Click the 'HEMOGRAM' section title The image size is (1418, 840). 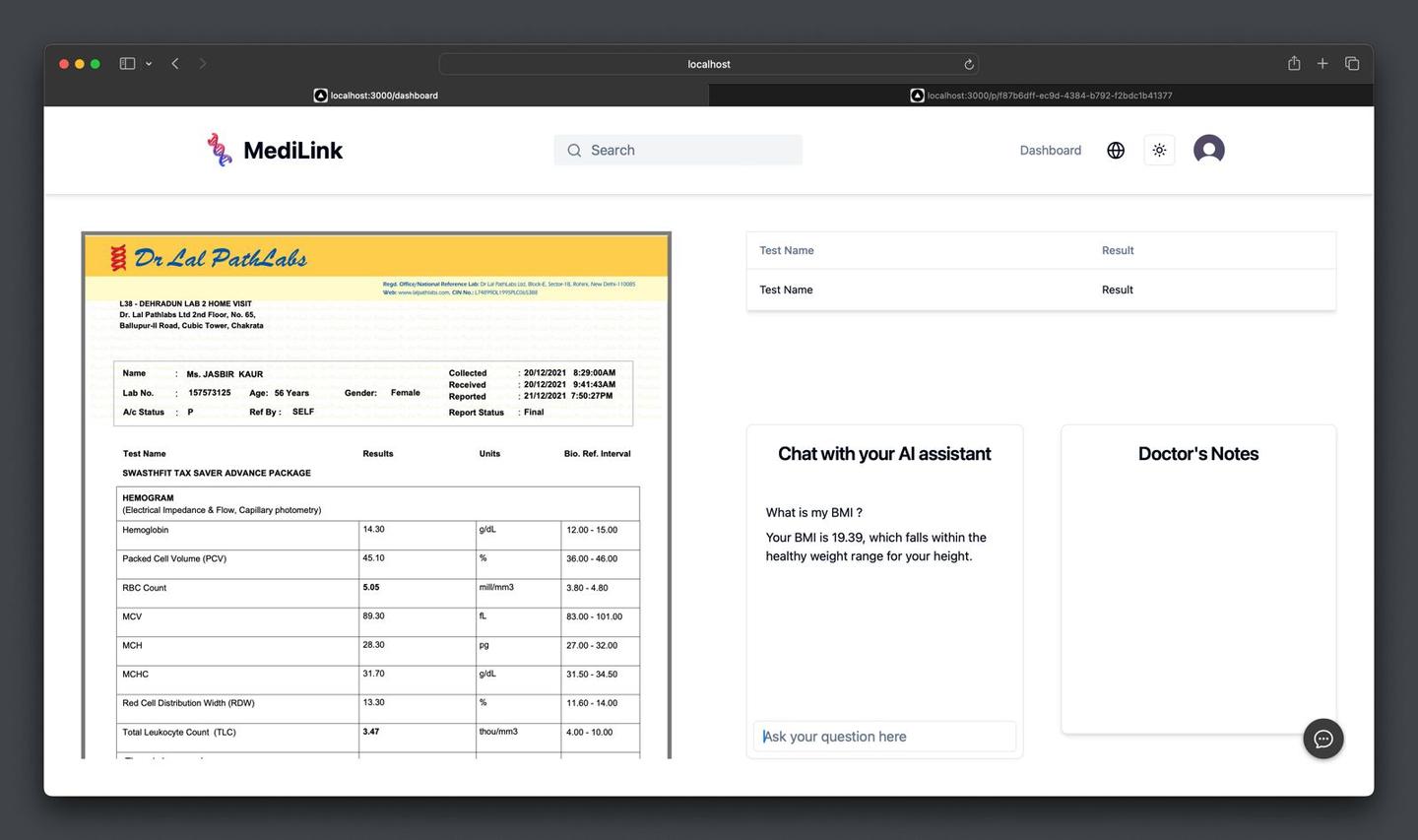(148, 498)
